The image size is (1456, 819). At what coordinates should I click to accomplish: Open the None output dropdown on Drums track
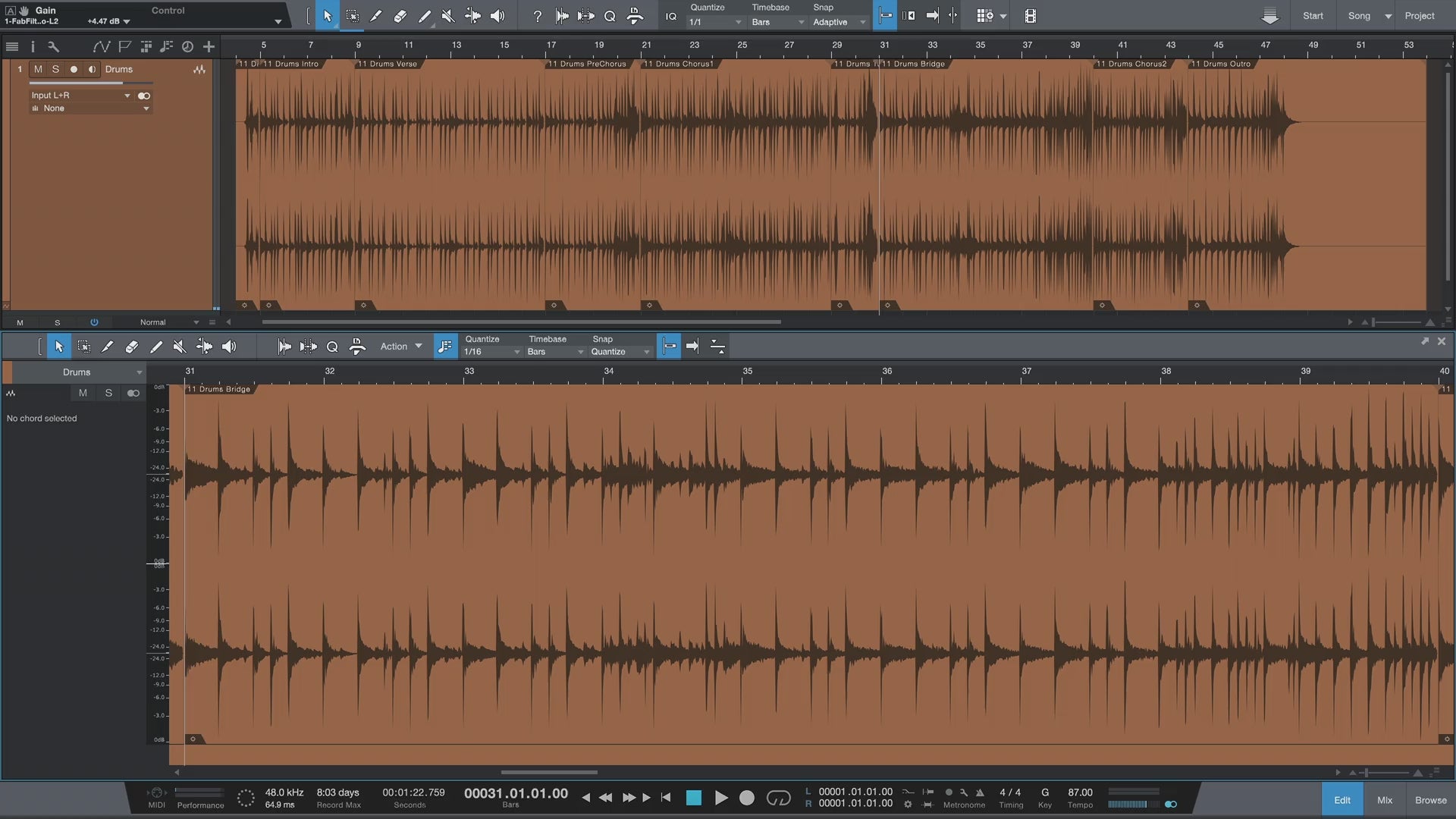point(90,108)
